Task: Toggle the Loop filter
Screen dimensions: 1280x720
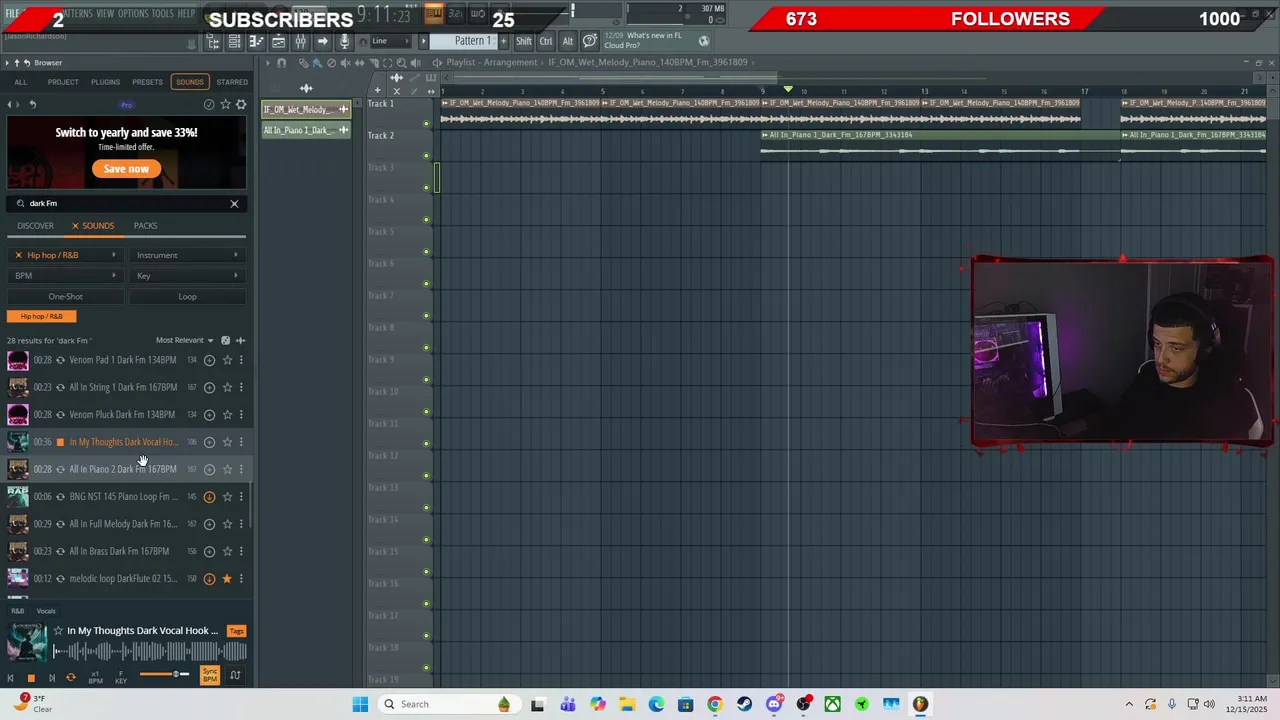Action: 187,296
